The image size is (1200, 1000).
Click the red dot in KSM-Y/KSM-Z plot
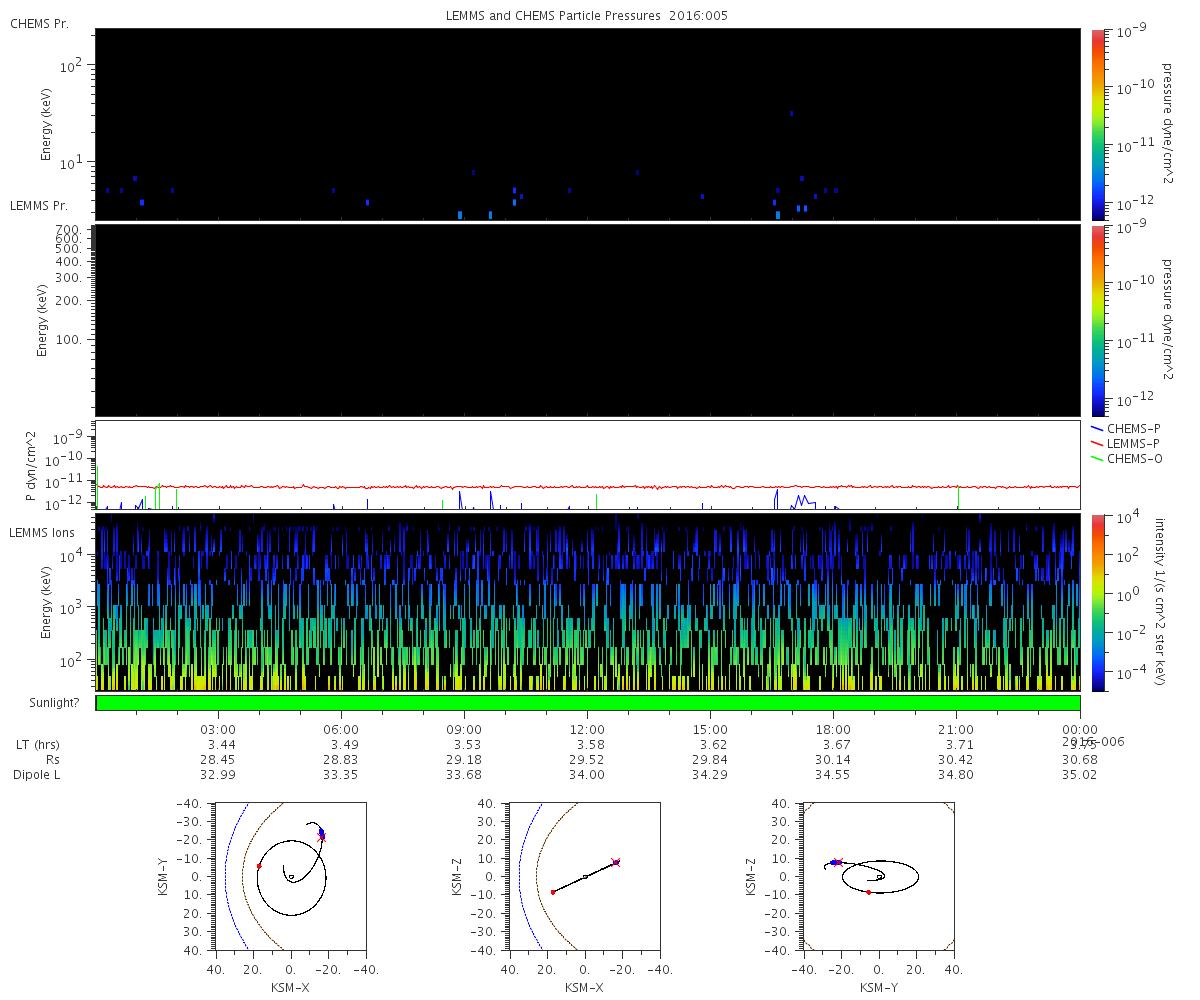tap(868, 892)
